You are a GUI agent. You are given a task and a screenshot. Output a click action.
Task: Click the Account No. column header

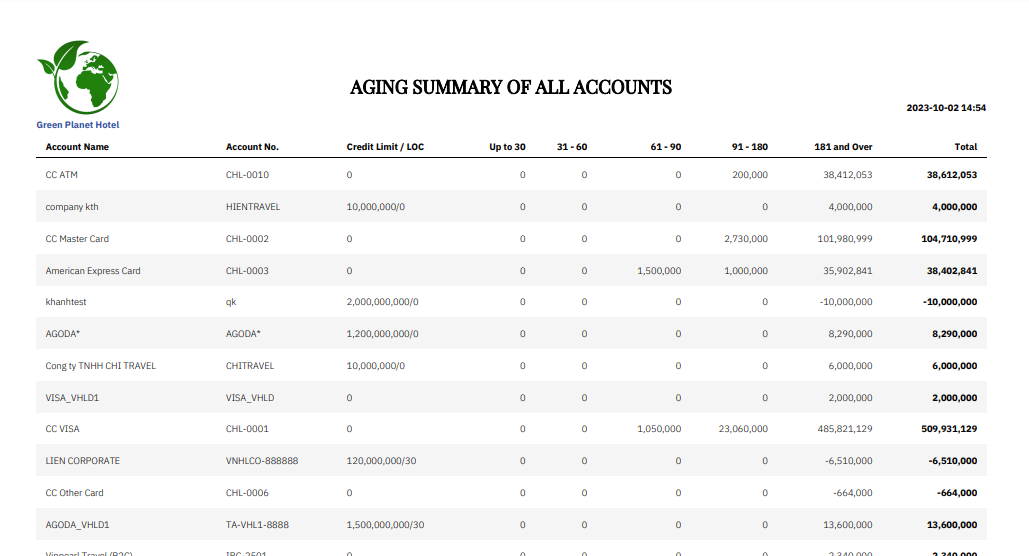[252, 147]
